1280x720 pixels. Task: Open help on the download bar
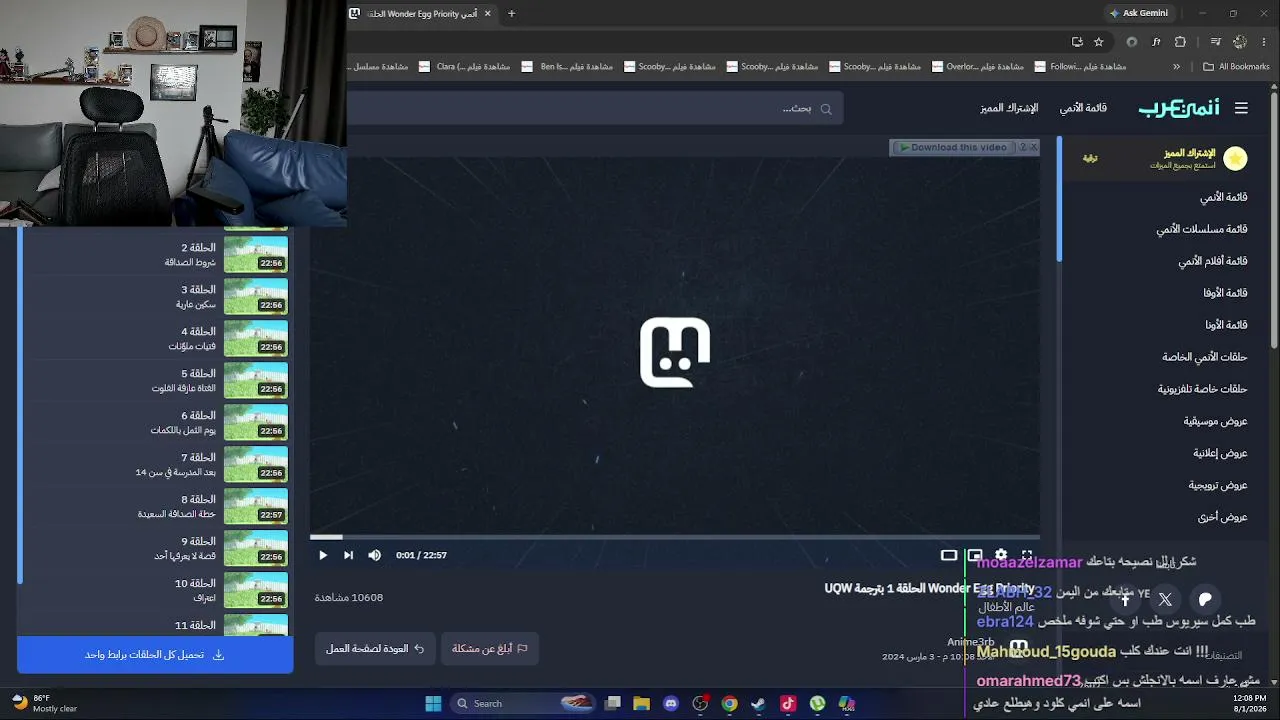(x=1023, y=147)
